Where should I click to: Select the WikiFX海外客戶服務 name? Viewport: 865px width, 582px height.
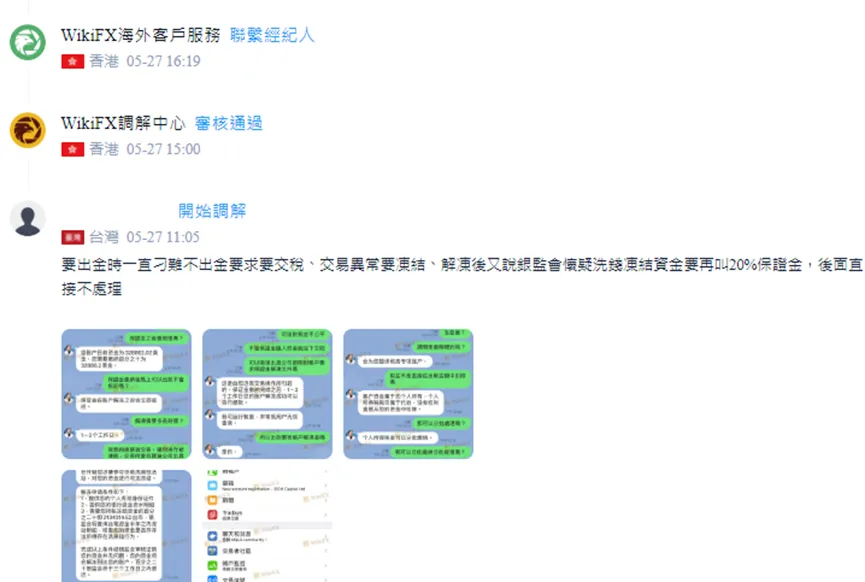[x=141, y=35]
